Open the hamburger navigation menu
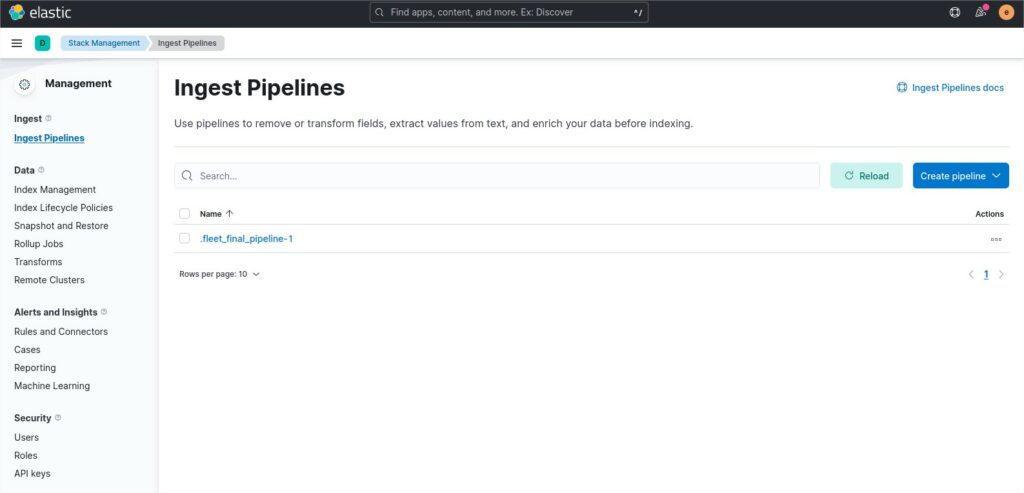This screenshot has height=493, width=1024. (x=17, y=43)
